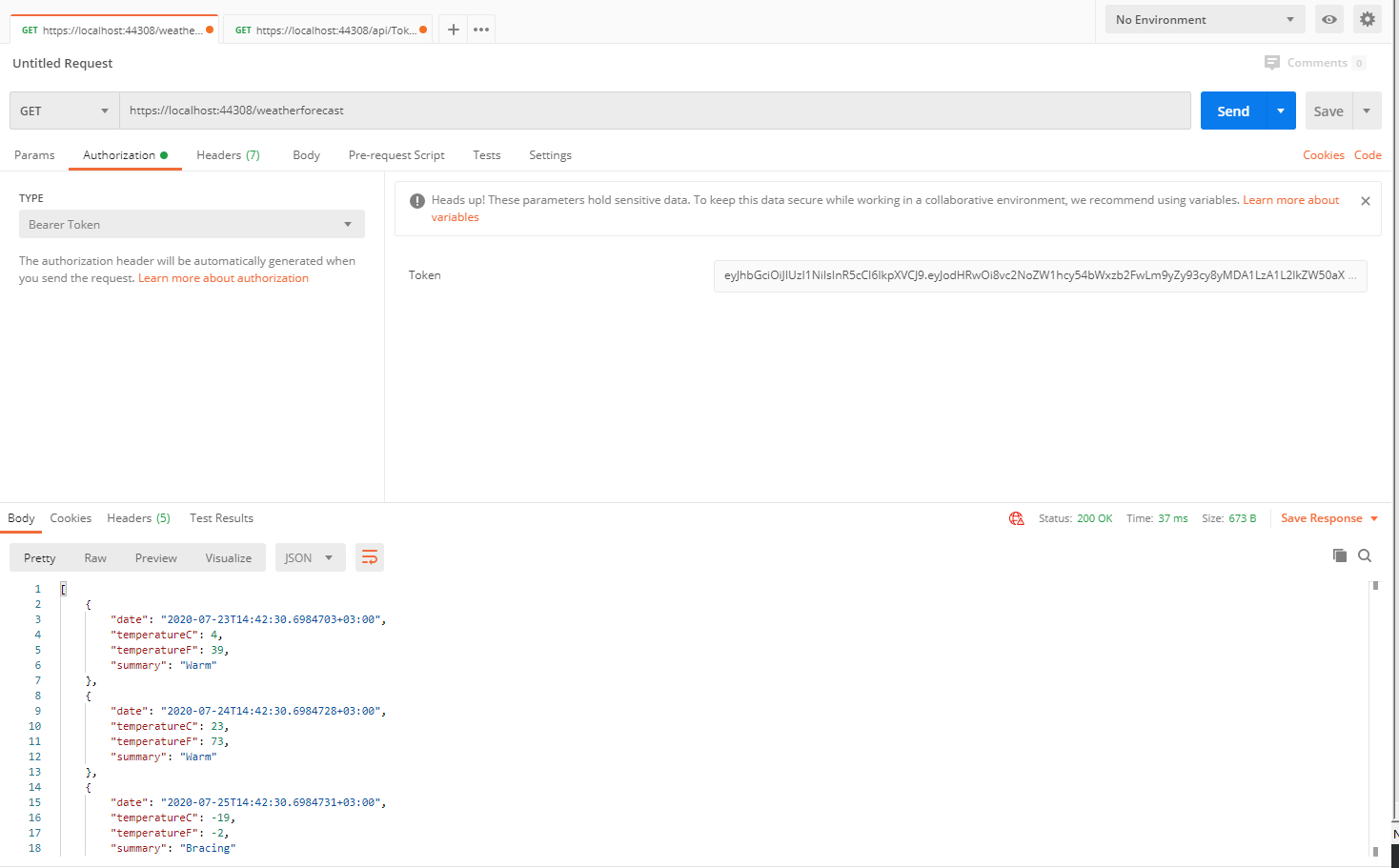Expand the Send button dropdown arrow

coord(1281,111)
